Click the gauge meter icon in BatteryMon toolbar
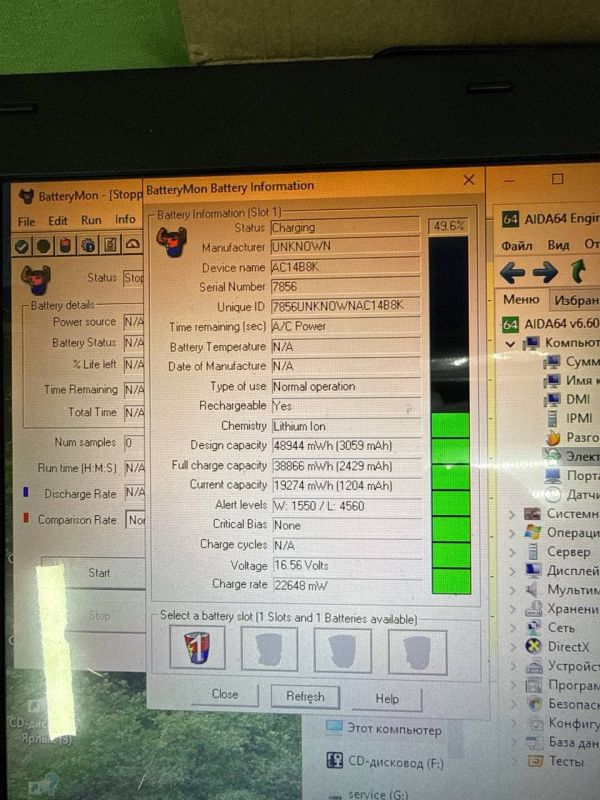This screenshot has height=800, width=600. 133,244
